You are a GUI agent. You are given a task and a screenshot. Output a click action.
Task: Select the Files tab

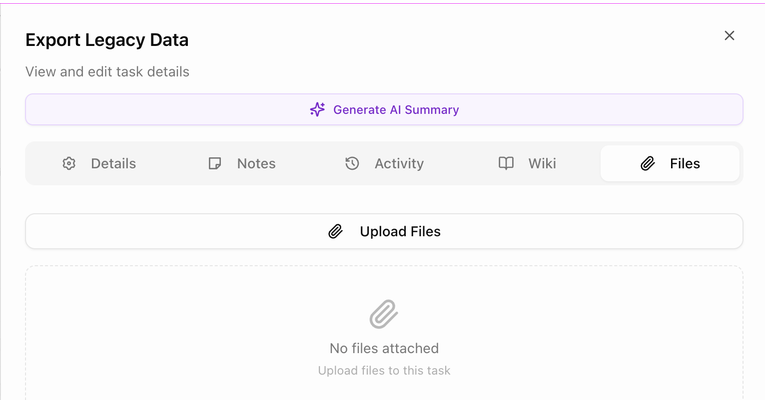pyautogui.click(x=670, y=164)
